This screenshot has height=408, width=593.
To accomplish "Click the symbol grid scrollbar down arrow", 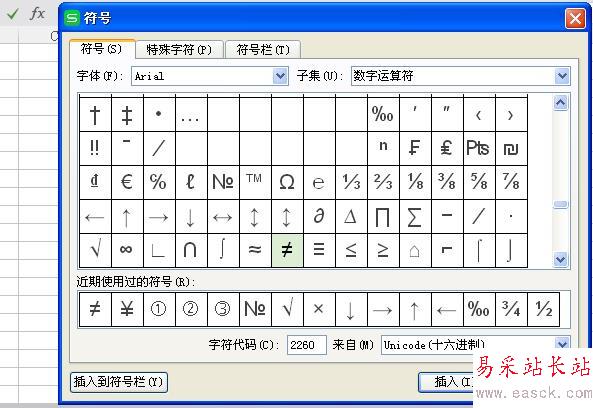I will 560,259.
